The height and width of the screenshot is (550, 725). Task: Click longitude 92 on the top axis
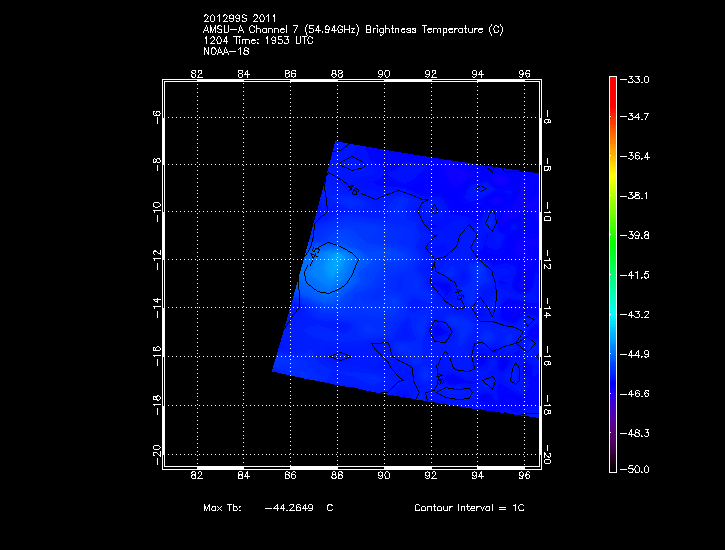pyautogui.click(x=431, y=73)
